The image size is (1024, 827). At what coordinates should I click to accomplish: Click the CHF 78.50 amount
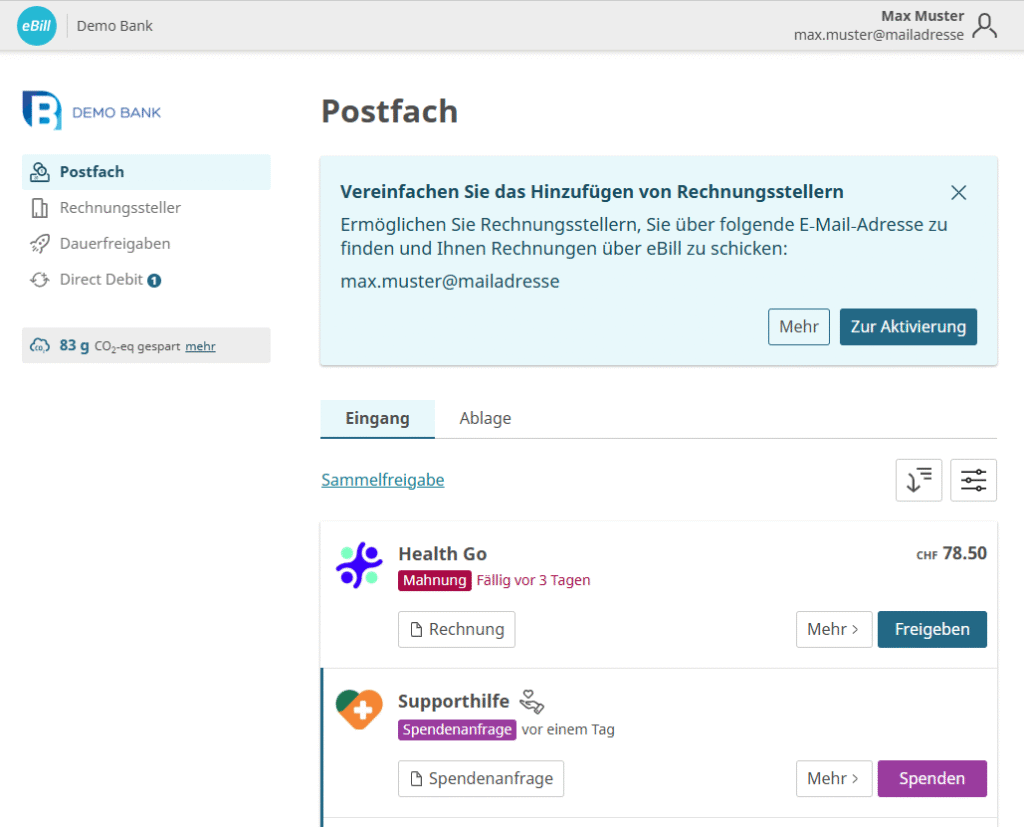click(x=952, y=554)
